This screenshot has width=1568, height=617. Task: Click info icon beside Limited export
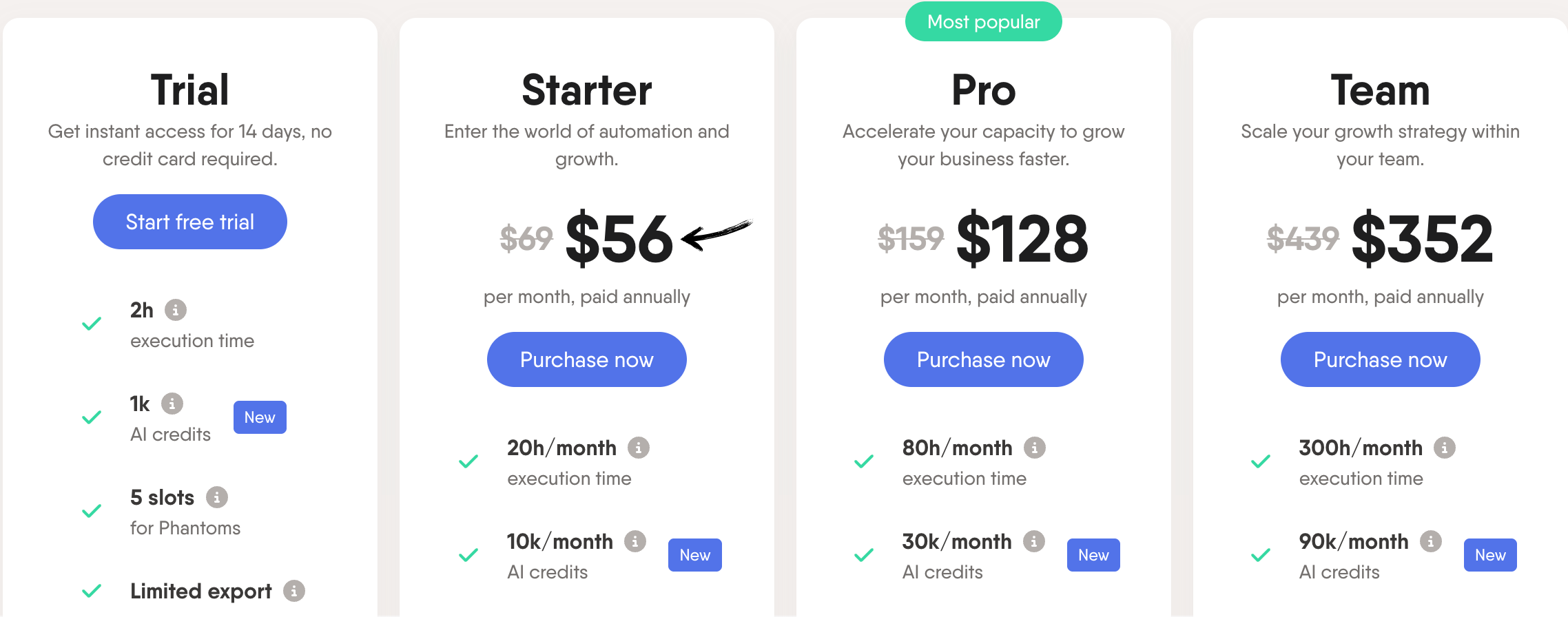294,591
